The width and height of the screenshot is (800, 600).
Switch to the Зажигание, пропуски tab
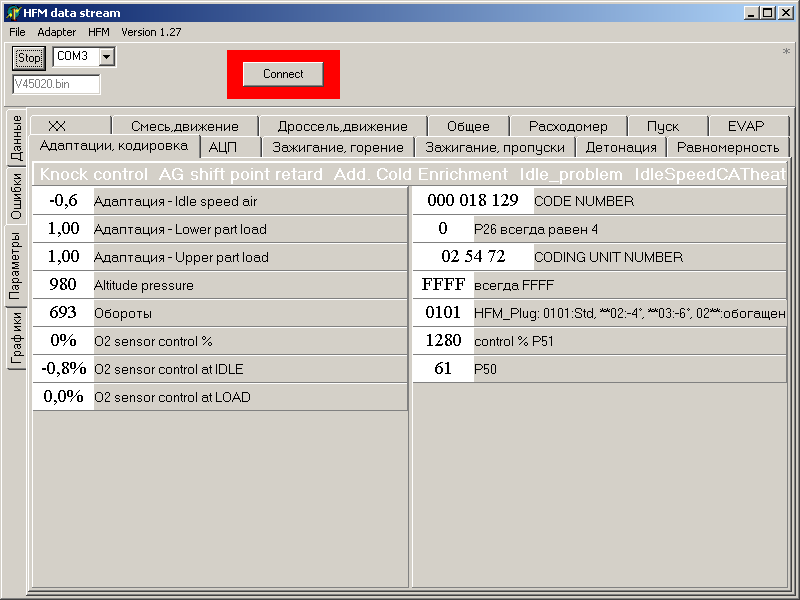(x=495, y=147)
